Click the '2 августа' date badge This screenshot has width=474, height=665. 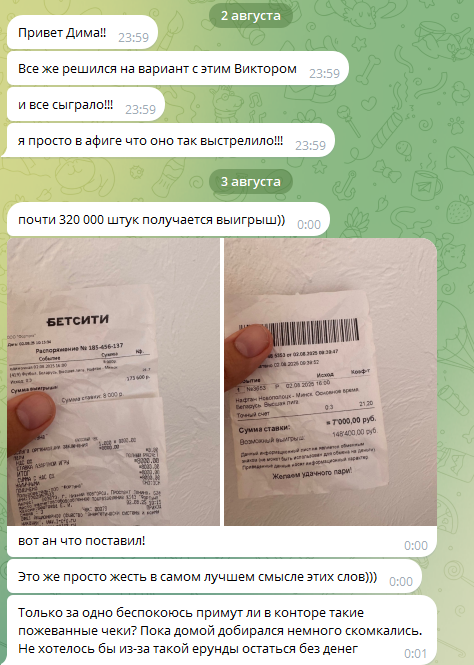click(251, 16)
